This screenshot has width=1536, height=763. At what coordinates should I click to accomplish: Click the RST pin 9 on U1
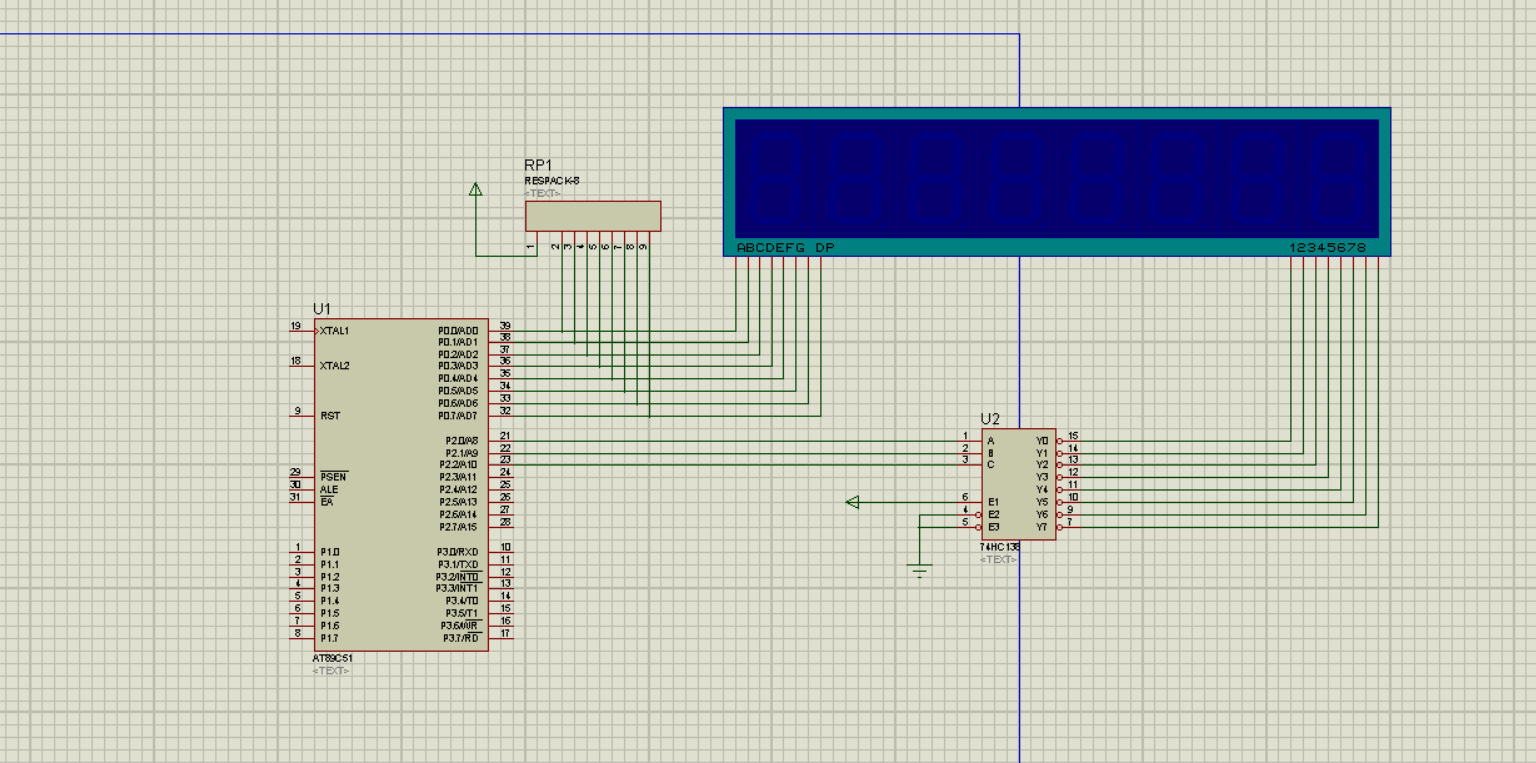coord(303,415)
